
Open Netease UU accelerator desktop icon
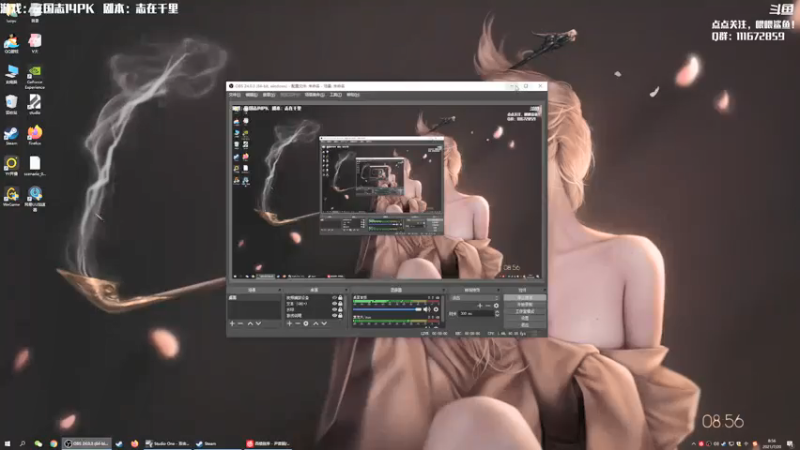click(x=35, y=198)
